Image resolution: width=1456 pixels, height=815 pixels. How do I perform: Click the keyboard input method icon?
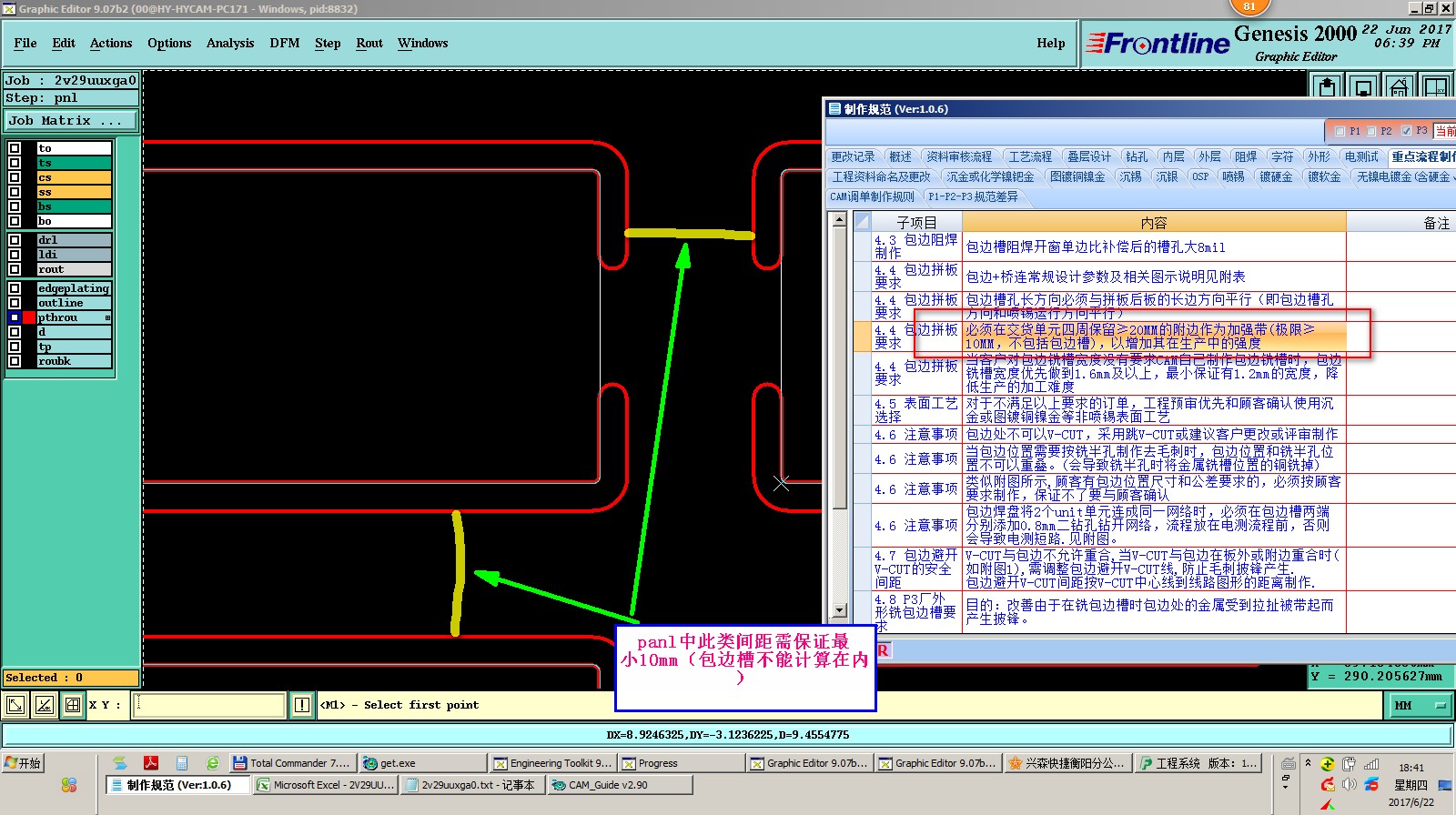click(1289, 764)
